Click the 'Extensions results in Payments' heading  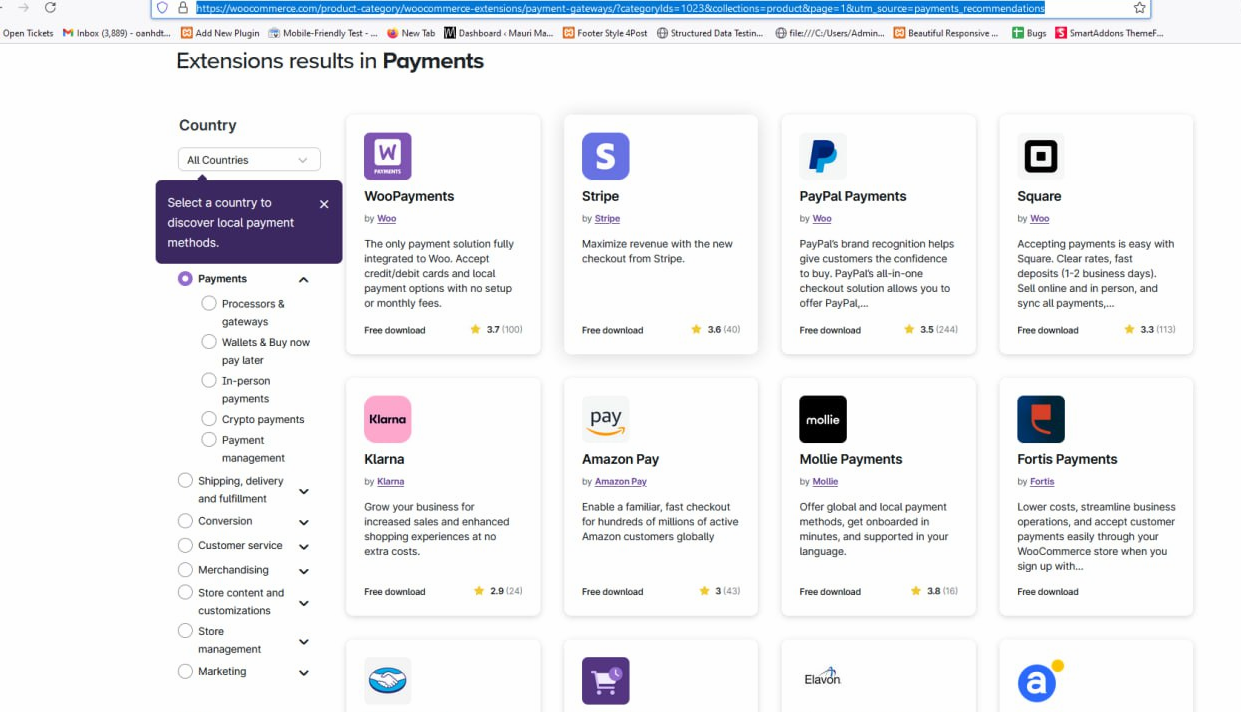(x=330, y=61)
